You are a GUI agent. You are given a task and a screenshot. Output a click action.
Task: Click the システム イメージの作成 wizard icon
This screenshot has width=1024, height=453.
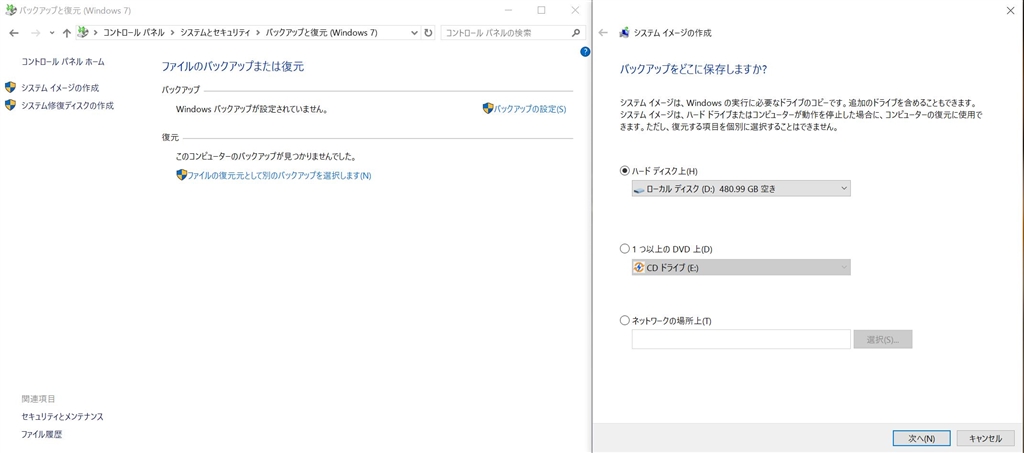pyautogui.click(x=624, y=33)
